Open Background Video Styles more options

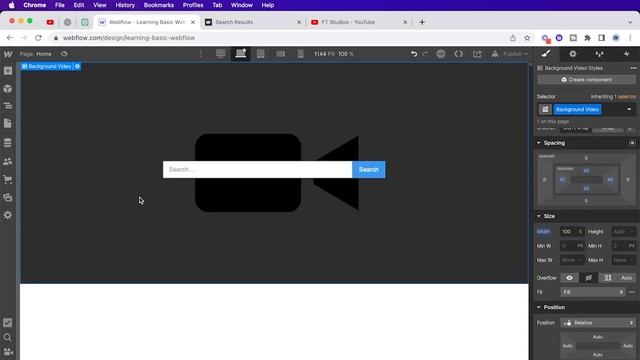633,68
